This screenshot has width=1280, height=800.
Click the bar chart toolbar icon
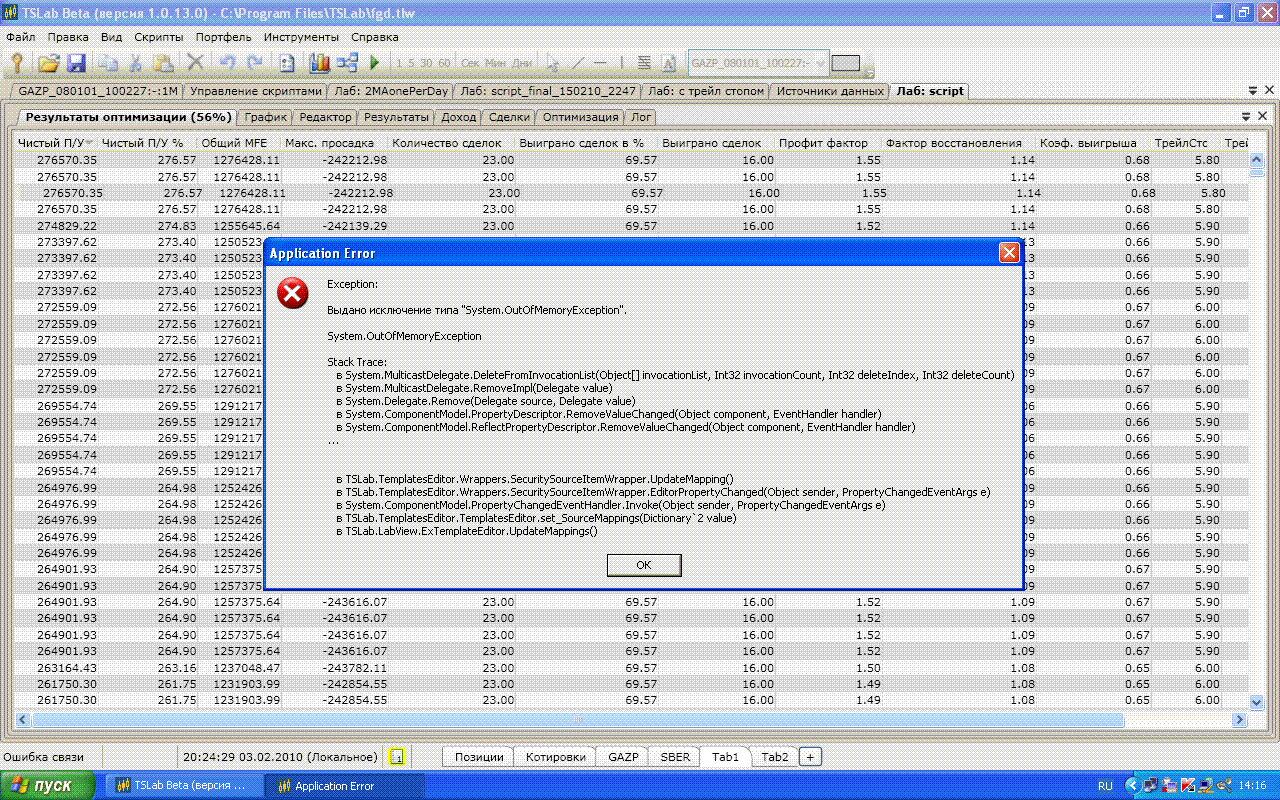319,63
